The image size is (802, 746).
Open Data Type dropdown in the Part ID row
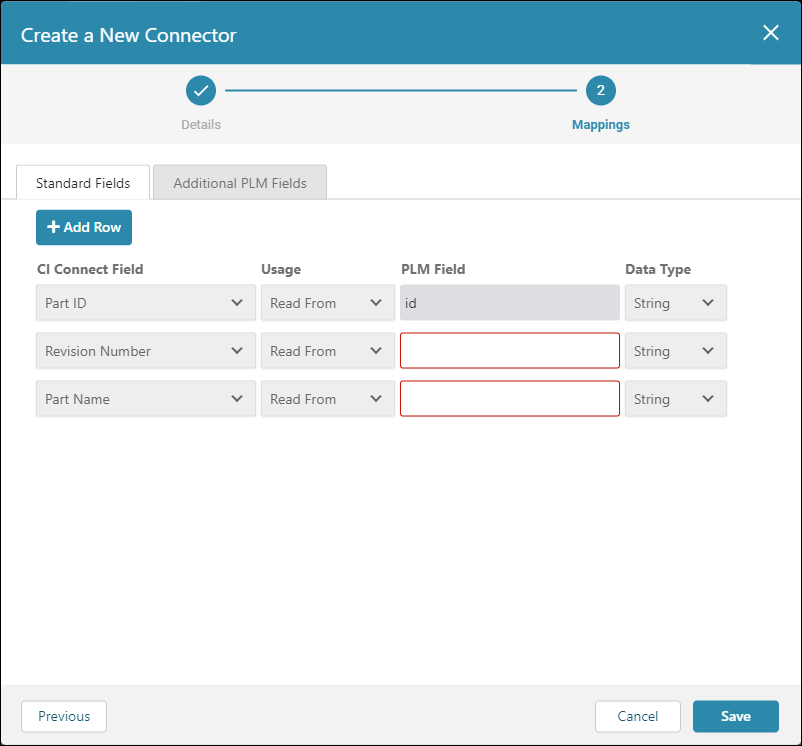click(676, 303)
